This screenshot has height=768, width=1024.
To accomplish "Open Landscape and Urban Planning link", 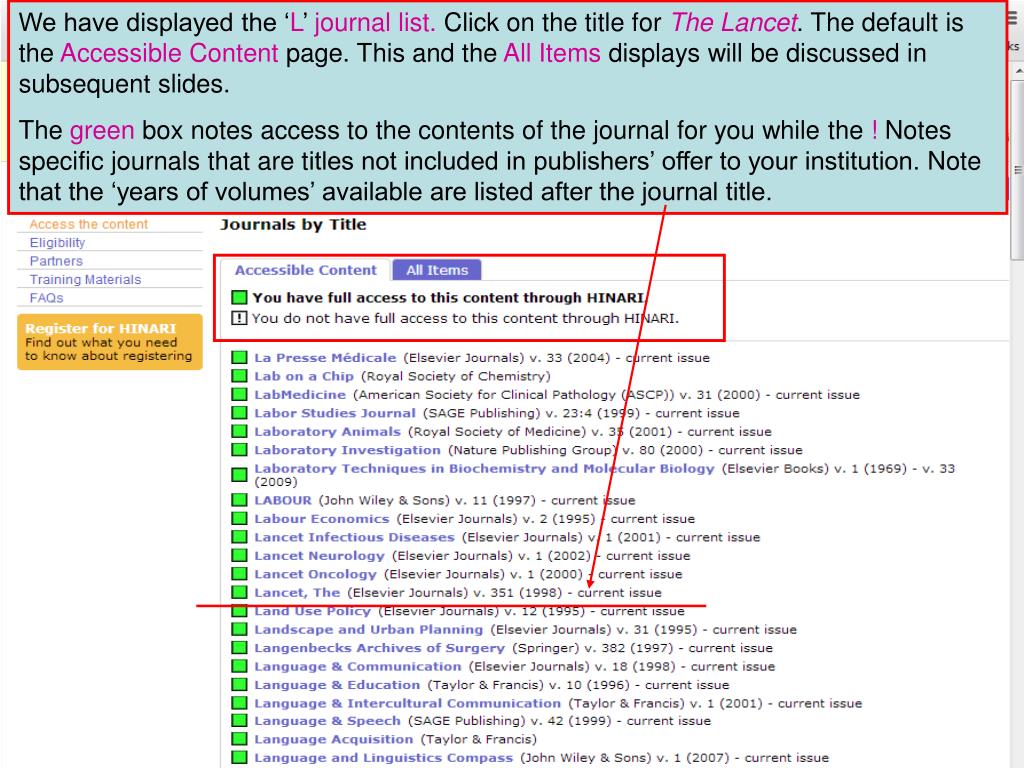I will coord(368,630).
